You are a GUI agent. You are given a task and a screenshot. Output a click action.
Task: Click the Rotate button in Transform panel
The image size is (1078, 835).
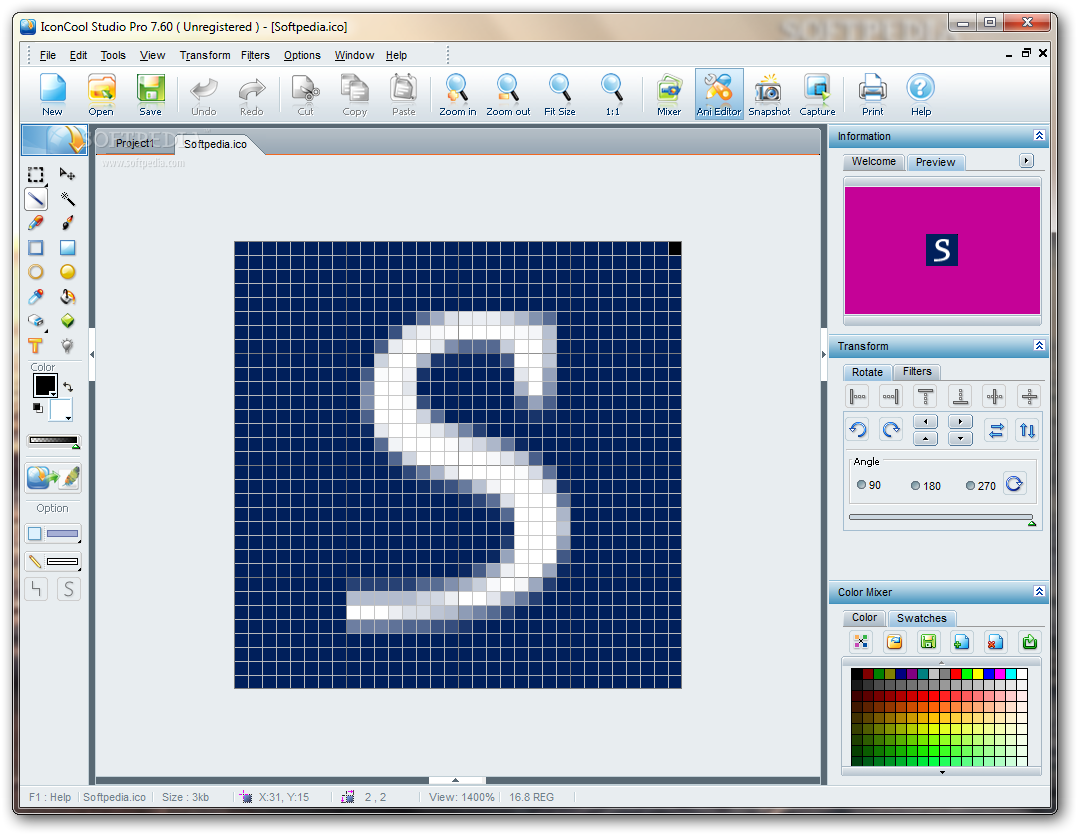(867, 372)
